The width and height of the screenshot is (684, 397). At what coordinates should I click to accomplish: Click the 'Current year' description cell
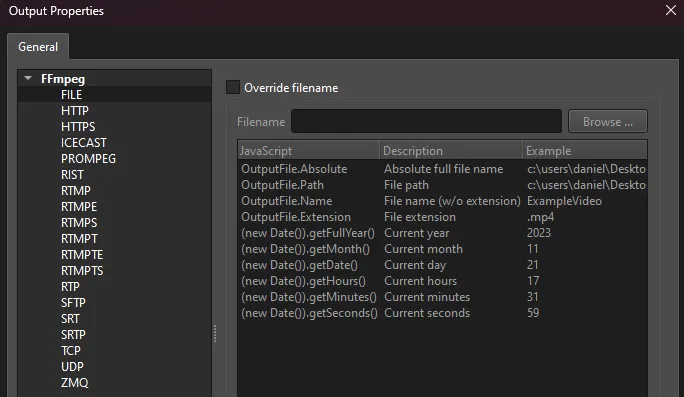pos(417,233)
